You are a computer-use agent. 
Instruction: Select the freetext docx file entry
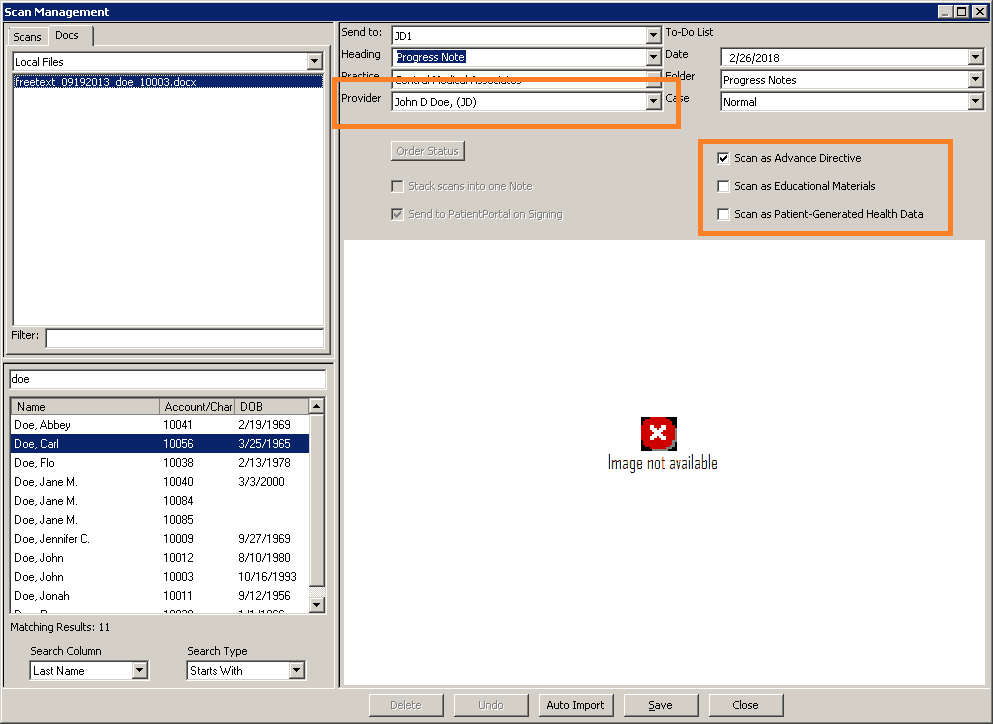(x=106, y=82)
